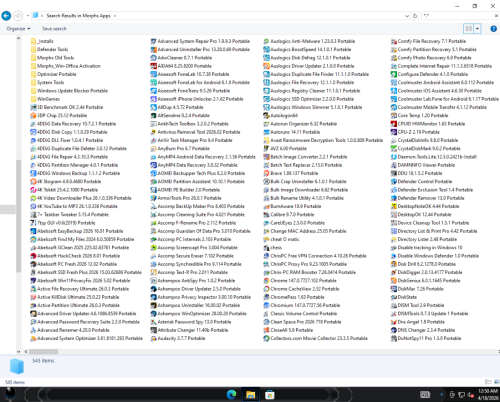Select the AIDA64 Portable icon

153,66
